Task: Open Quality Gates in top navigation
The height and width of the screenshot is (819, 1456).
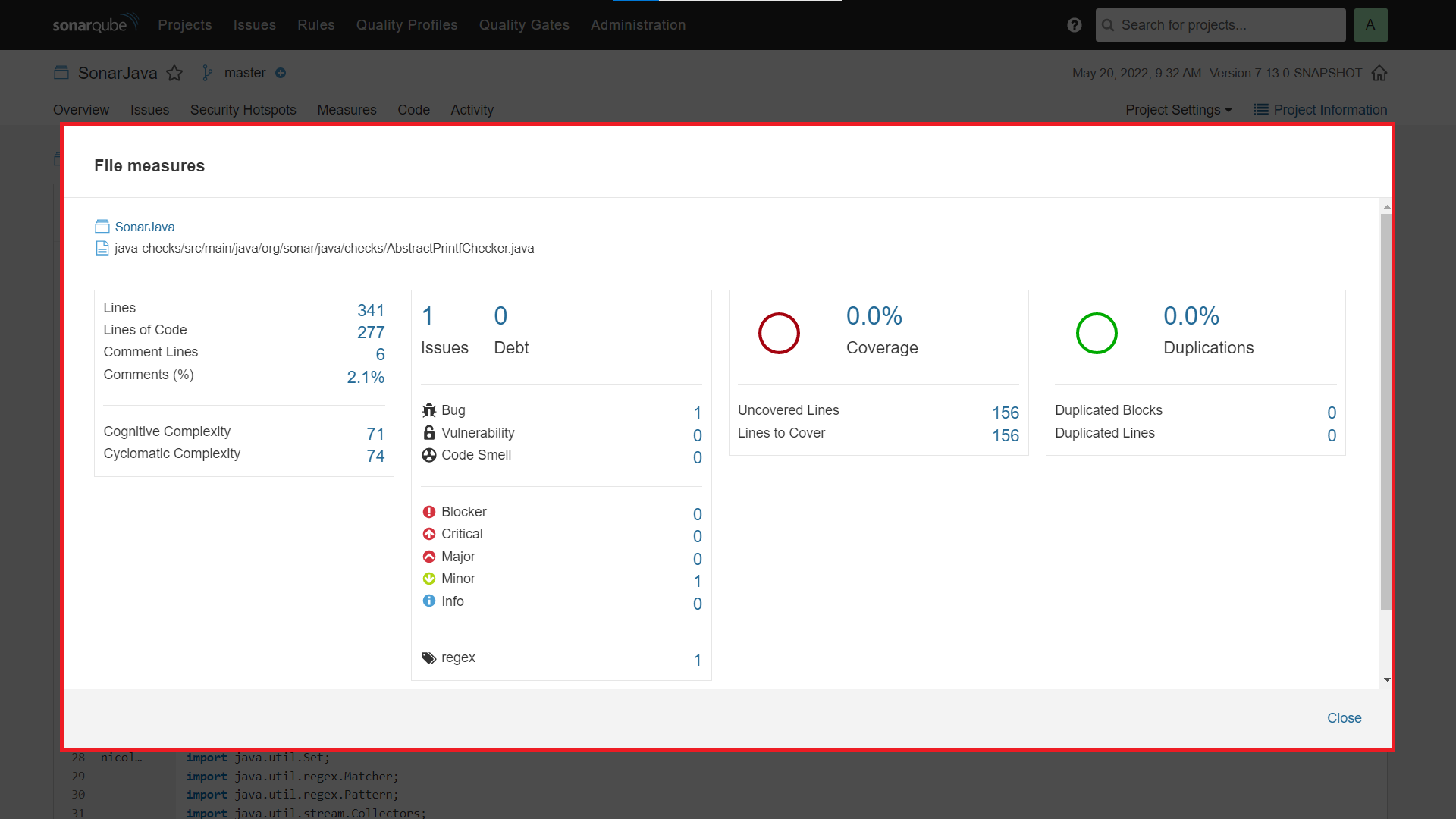Action: click(x=524, y=25)
